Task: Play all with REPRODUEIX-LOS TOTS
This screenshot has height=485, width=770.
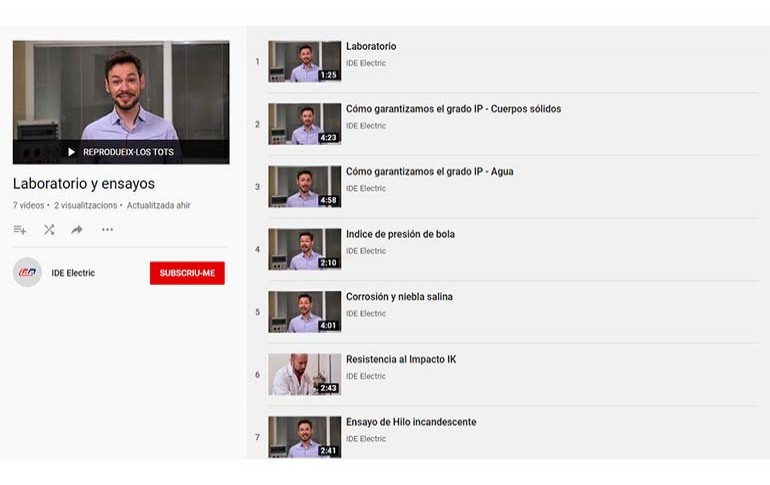Action: pos(121,152)
